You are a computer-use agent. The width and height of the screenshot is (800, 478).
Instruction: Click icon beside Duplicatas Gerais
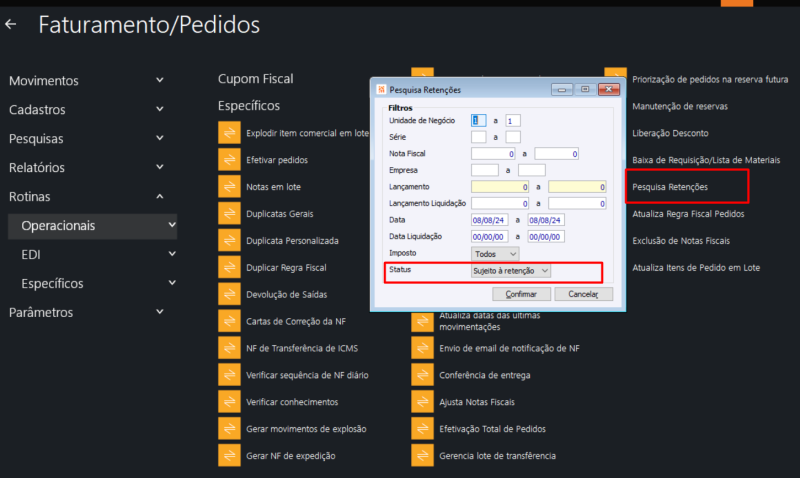click(x=229, y=214)
